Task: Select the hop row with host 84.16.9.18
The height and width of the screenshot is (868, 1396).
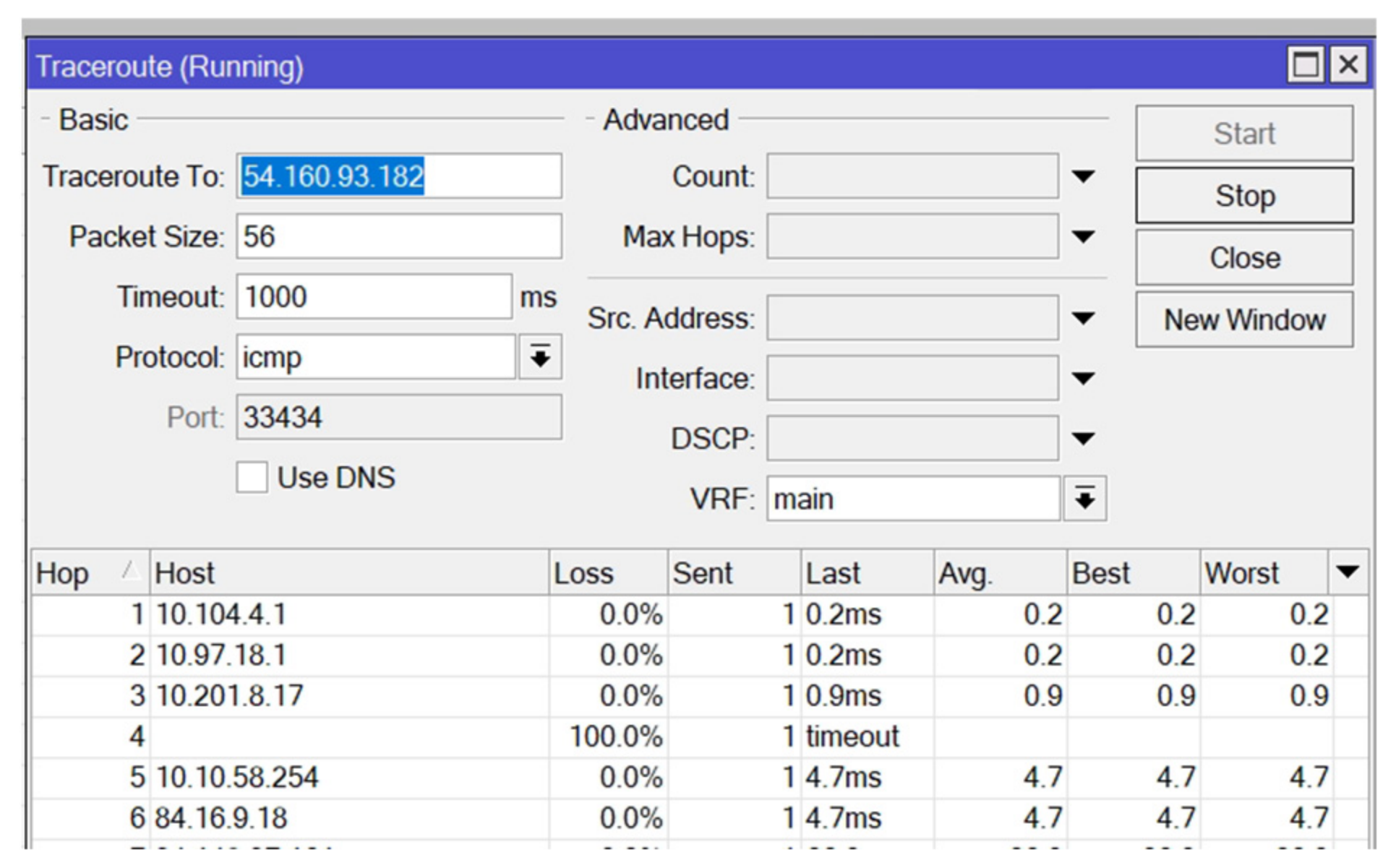Action: point(700,818)
